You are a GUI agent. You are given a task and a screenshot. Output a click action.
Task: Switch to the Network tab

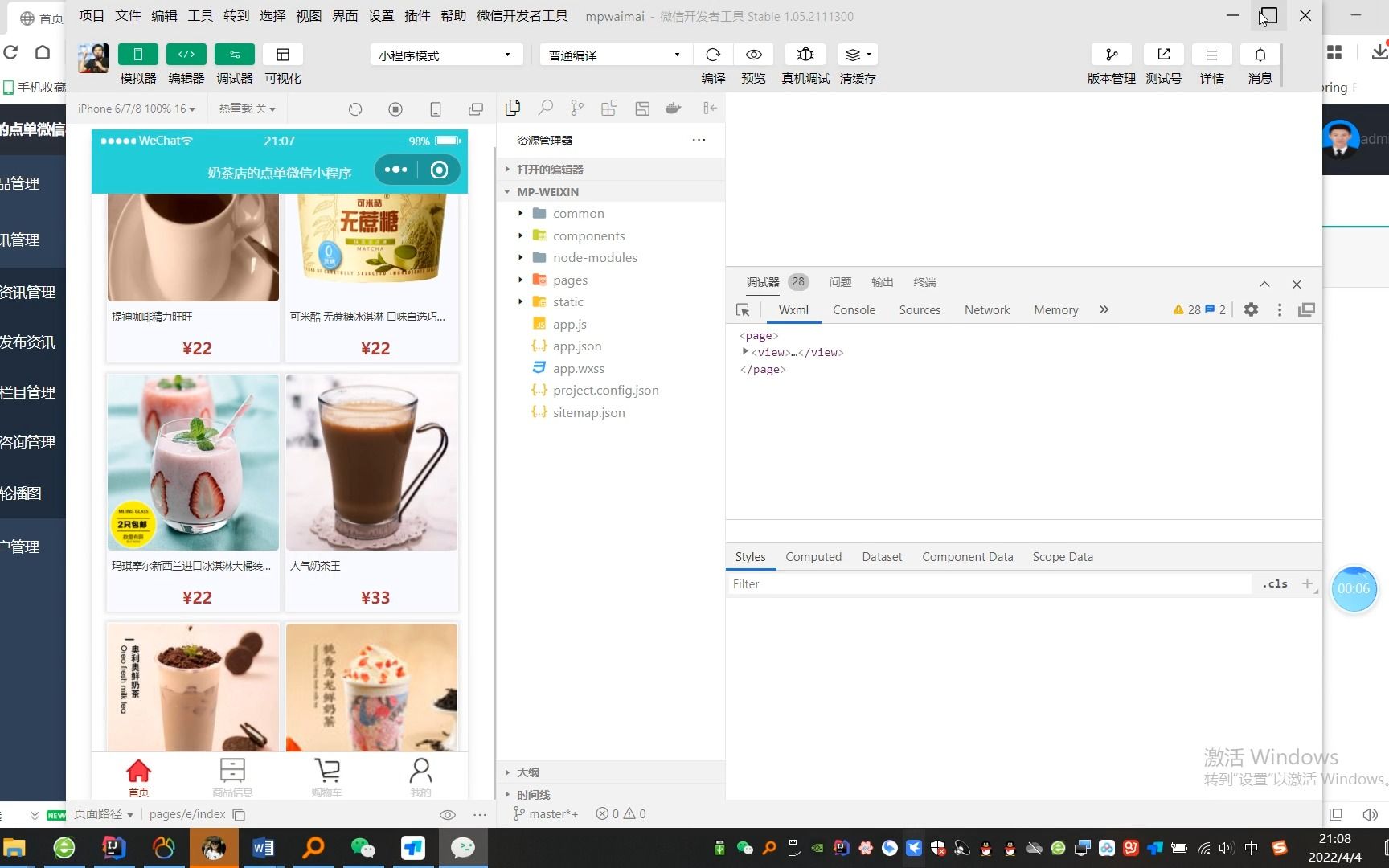point(987,309)
